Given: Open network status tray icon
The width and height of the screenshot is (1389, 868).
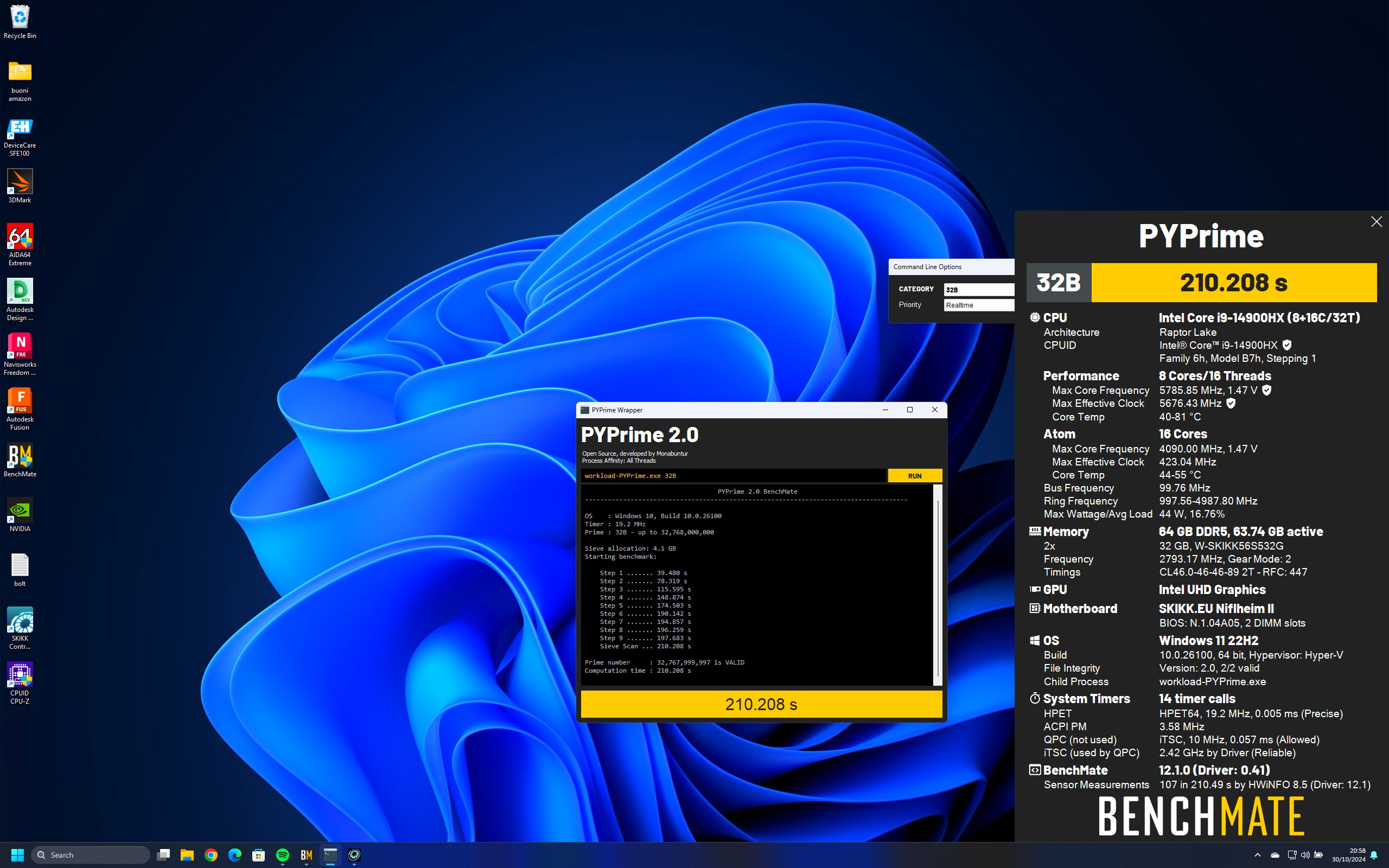Looking at the screenshot, I should [1291, 855].
